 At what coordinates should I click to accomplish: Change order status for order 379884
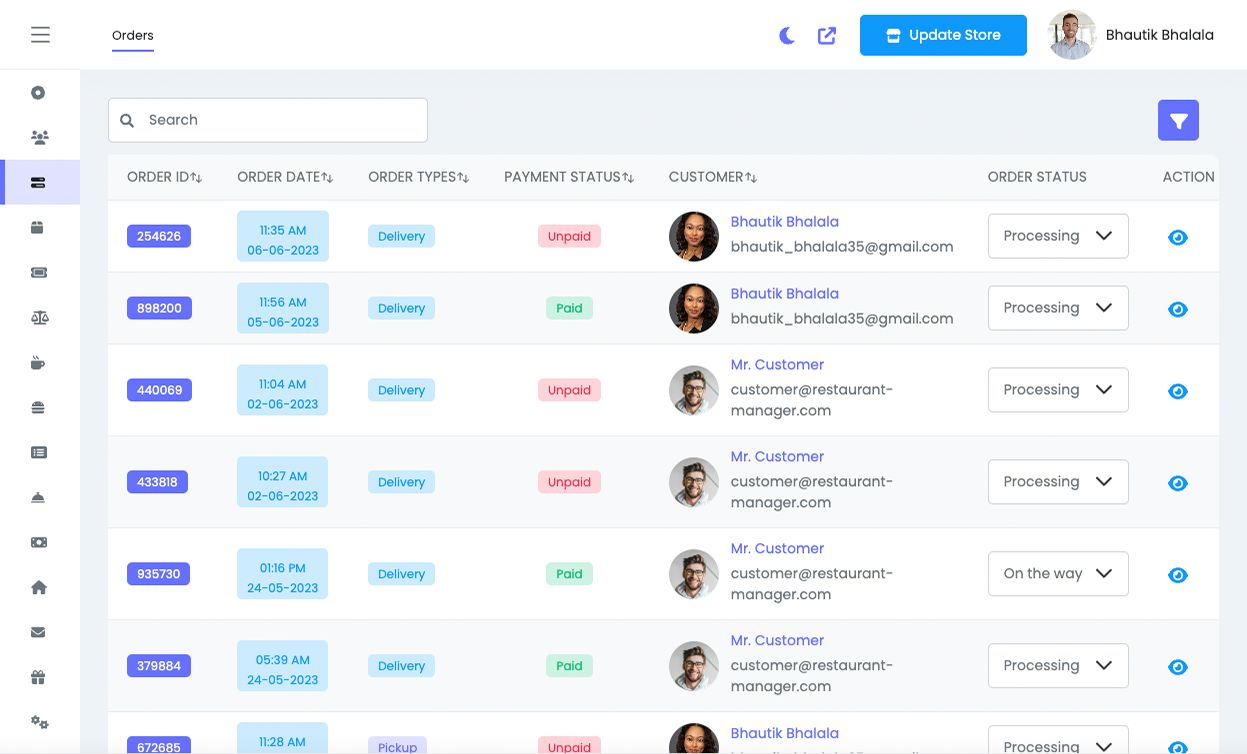point(1058,666)
